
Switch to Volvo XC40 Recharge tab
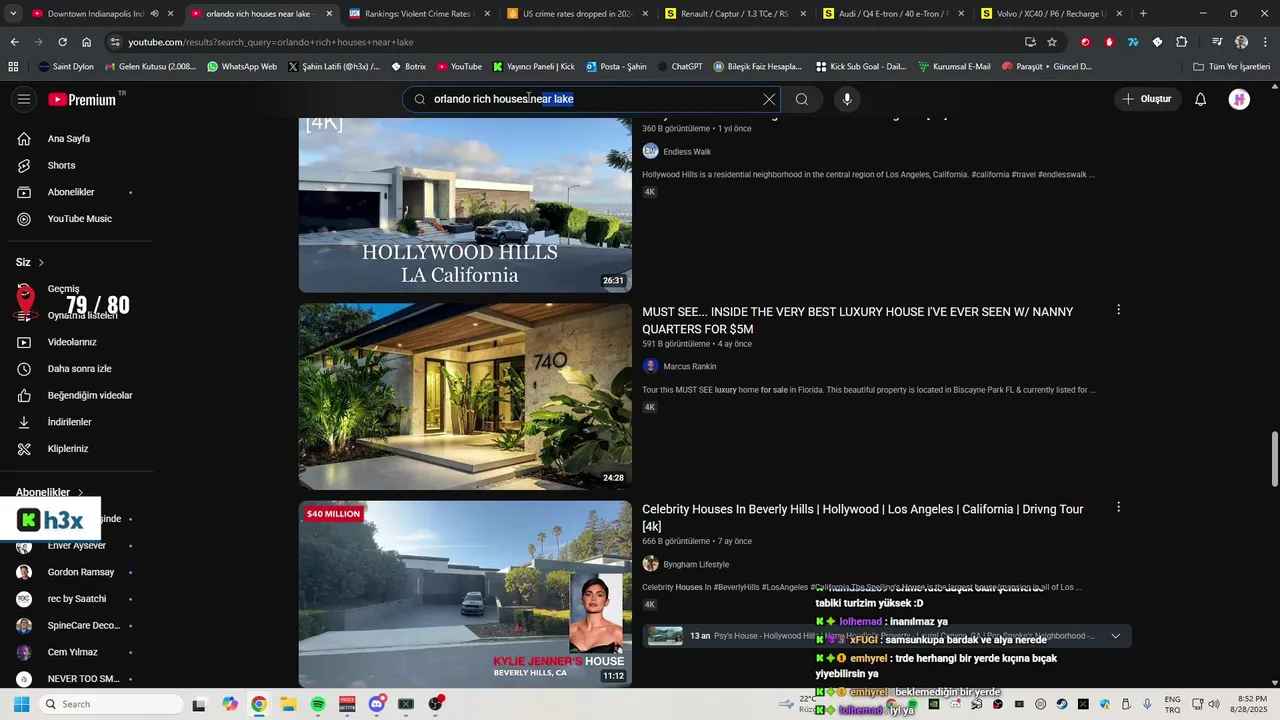tap(1049, 14)
